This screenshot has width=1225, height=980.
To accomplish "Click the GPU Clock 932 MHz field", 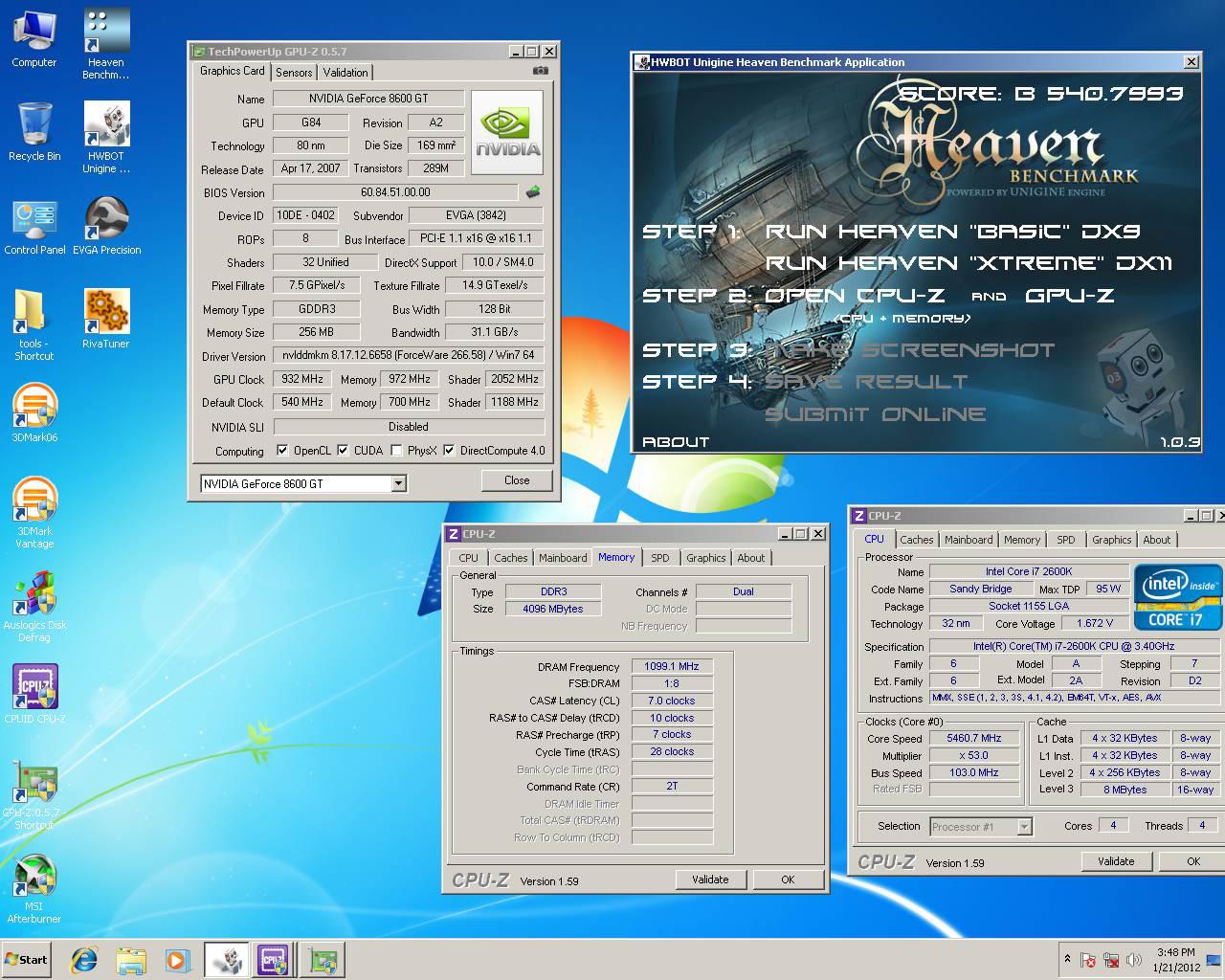I will [x=302, y=379].
